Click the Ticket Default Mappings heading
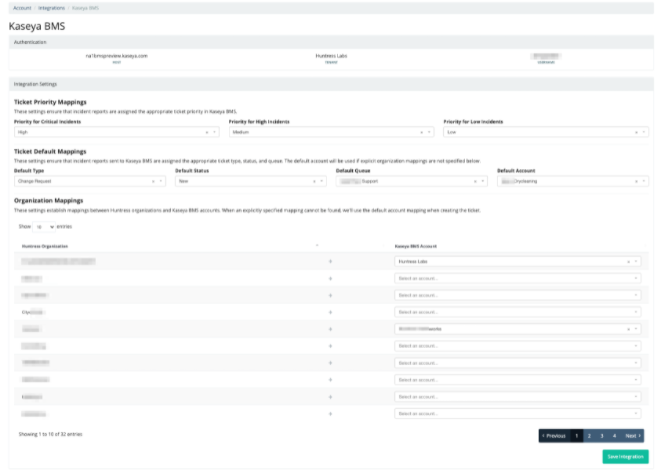The height and width of the screenshot is (472, 656). 50,151
